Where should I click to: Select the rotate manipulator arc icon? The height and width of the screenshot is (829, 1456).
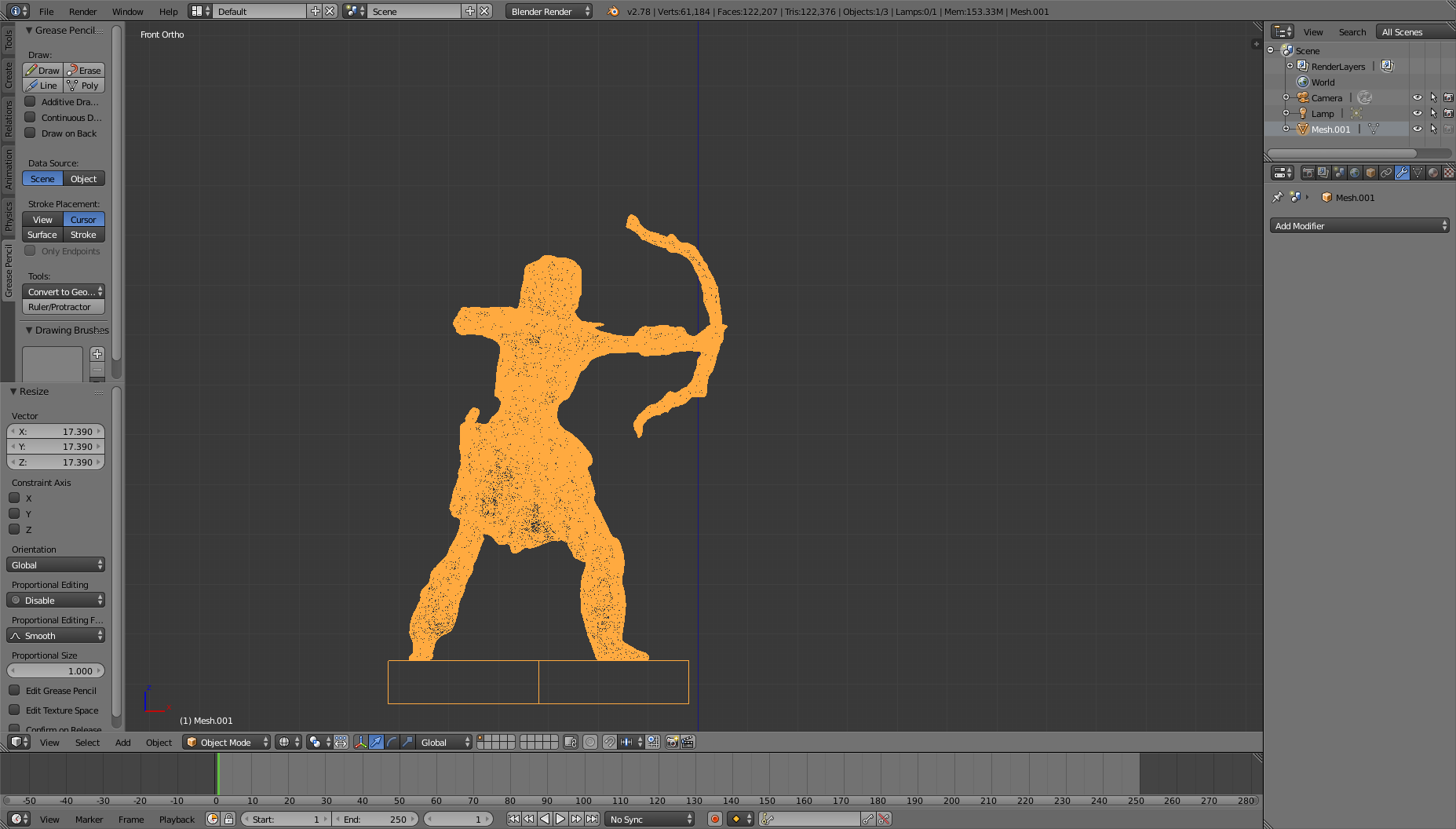(x=392, y=742)
